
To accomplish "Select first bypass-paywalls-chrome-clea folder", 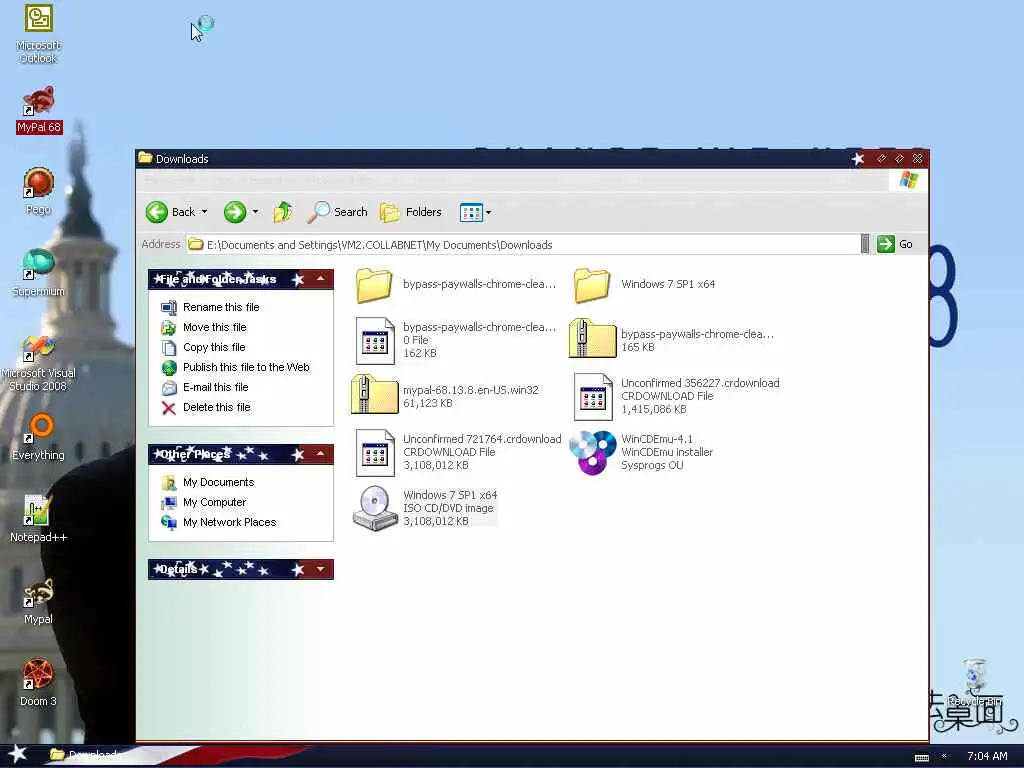I will tap(456, 285).
